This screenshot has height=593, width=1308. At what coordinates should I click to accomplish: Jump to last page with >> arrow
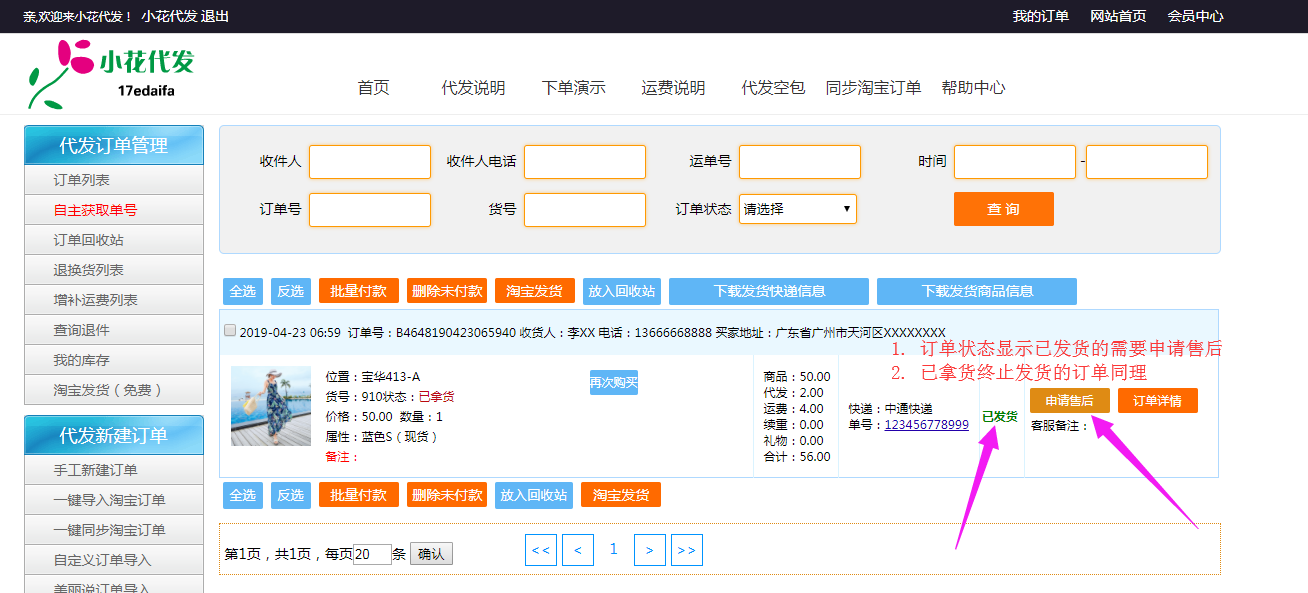click(687, 550)
